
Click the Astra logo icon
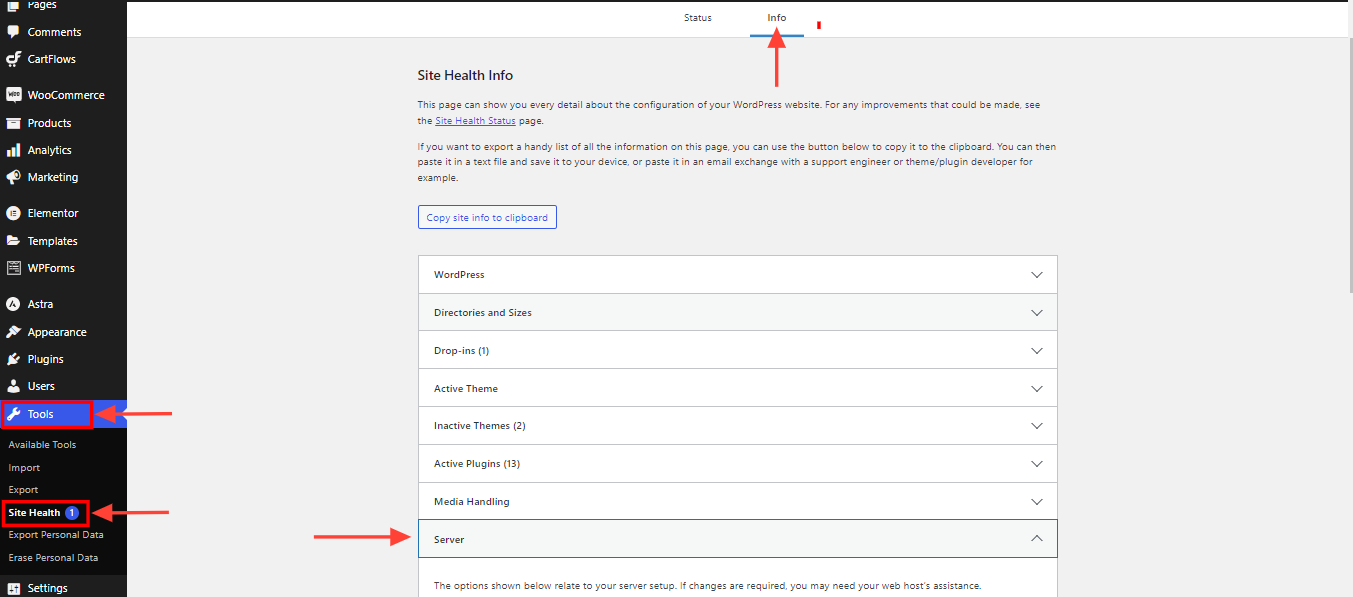pos(13,304)
